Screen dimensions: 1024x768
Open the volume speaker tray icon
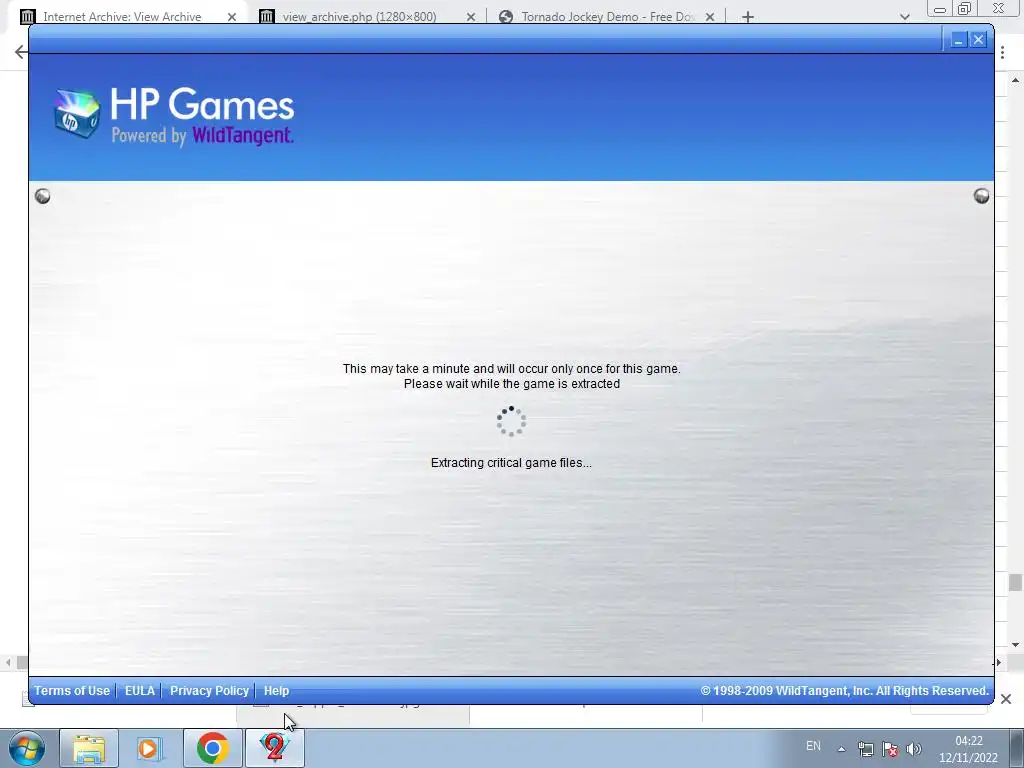pos(914,749)
